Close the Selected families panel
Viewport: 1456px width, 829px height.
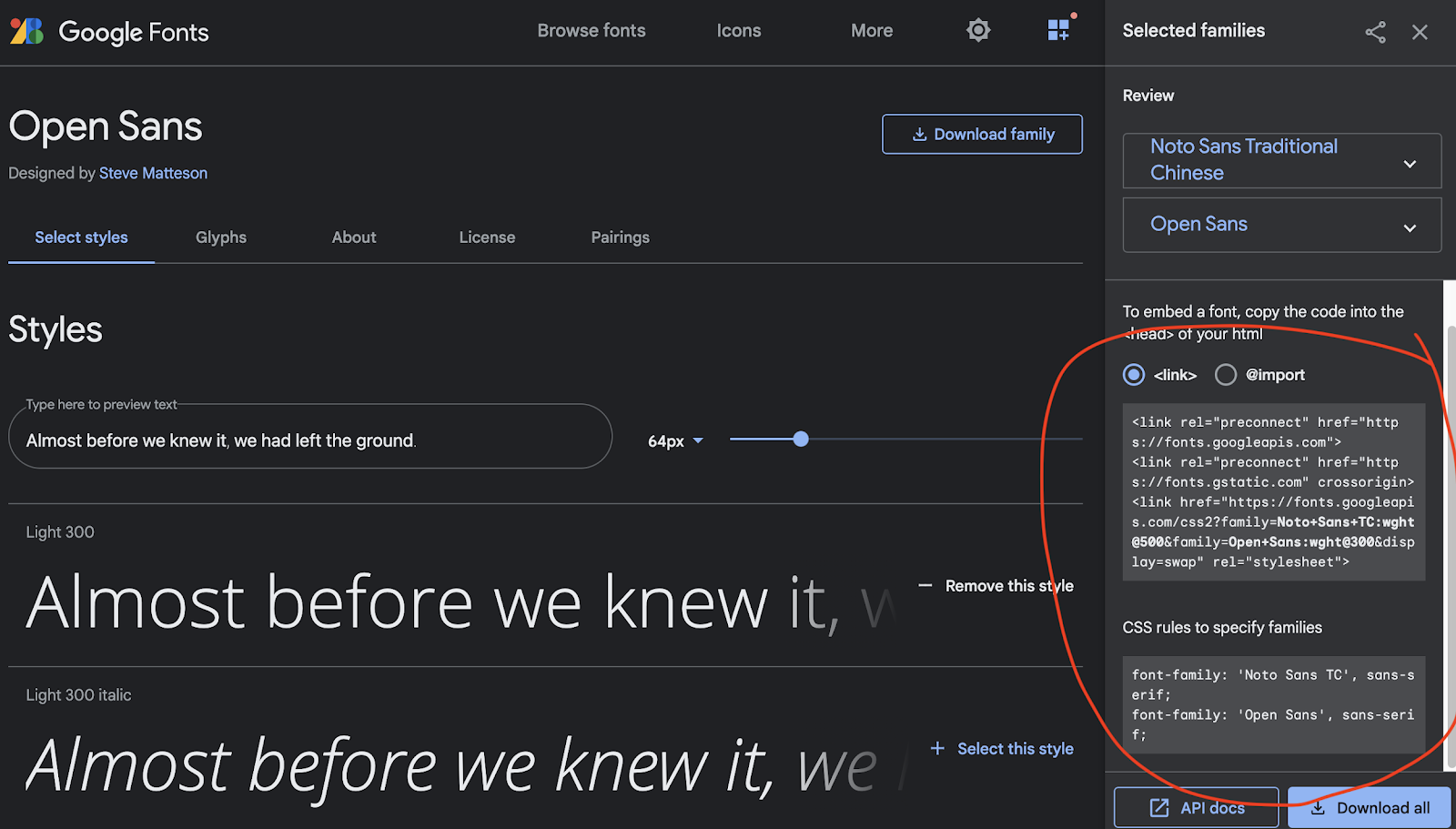[x=1420, y=32]
